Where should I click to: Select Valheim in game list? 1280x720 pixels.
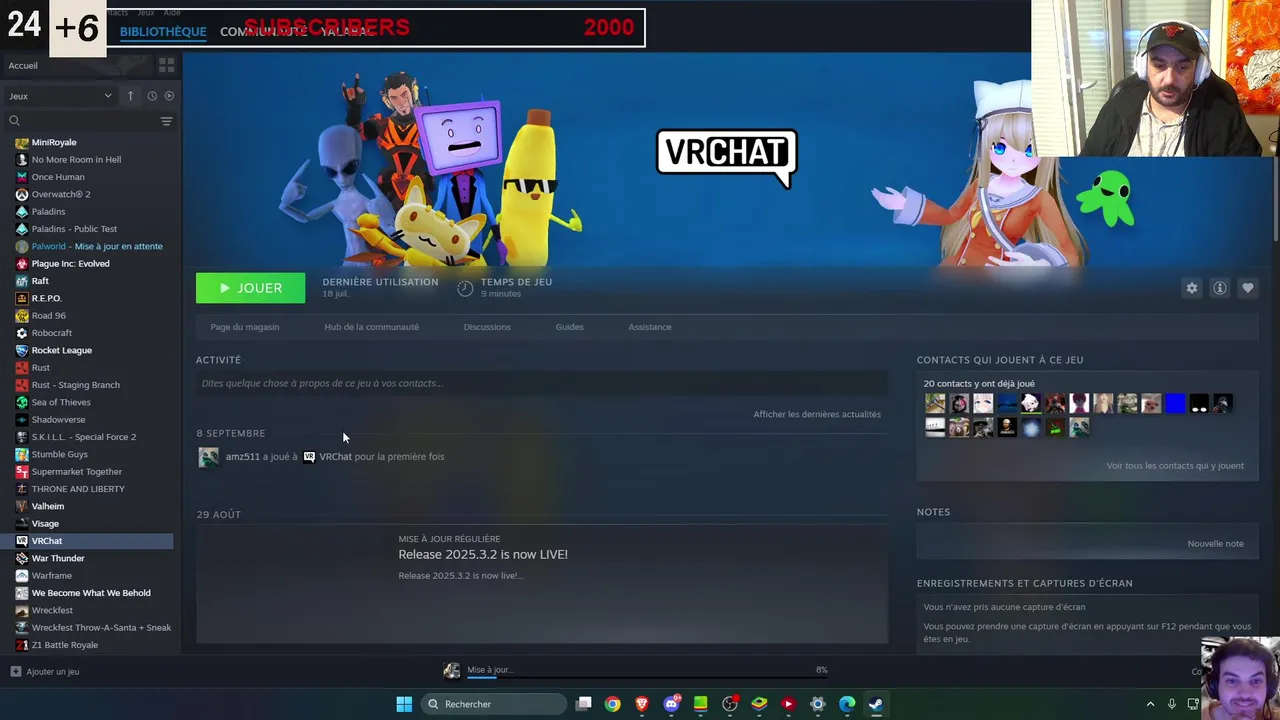pyautogui.click(x=47, y=506)
